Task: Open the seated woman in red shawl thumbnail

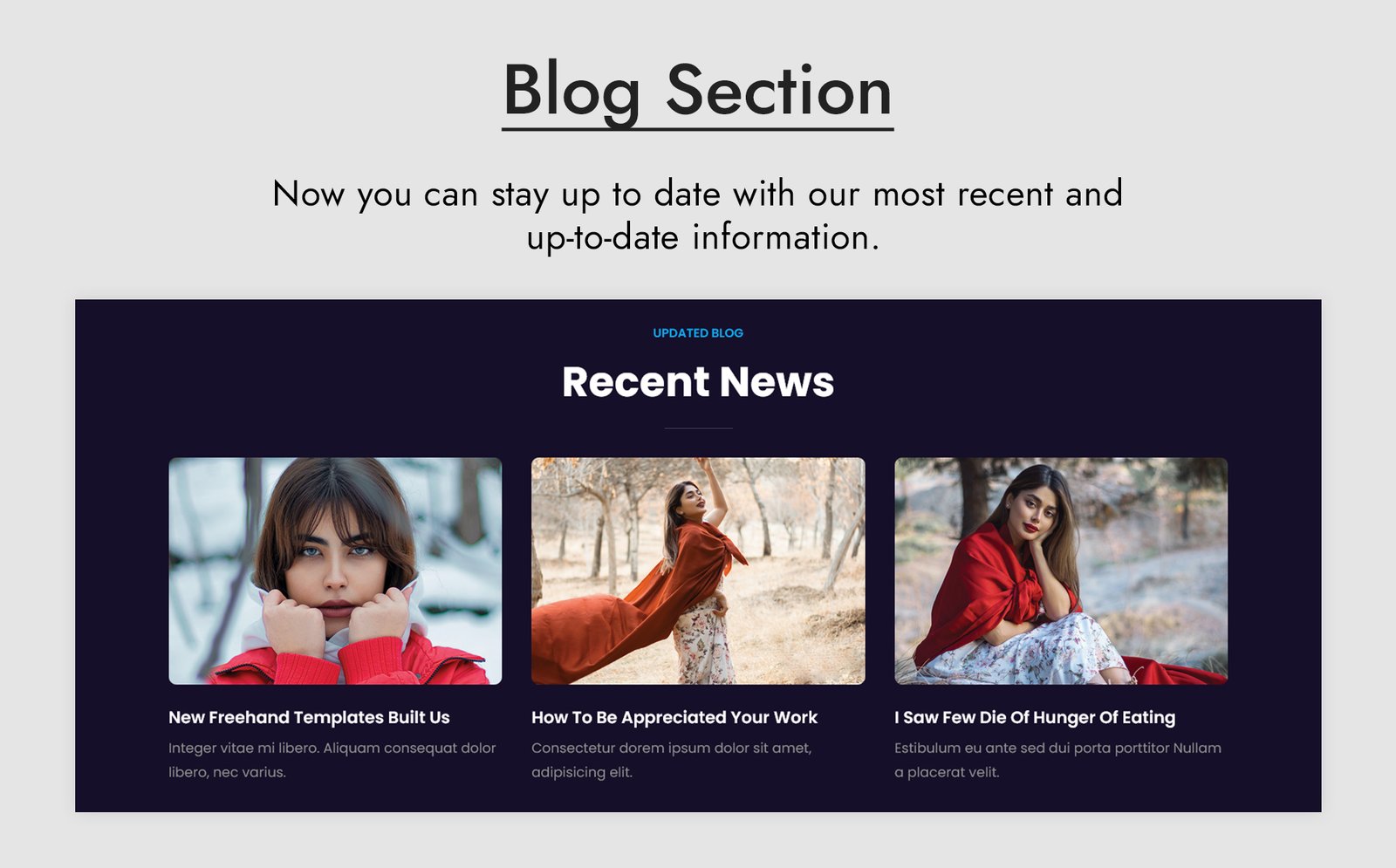Action: tap(1061, 571)
